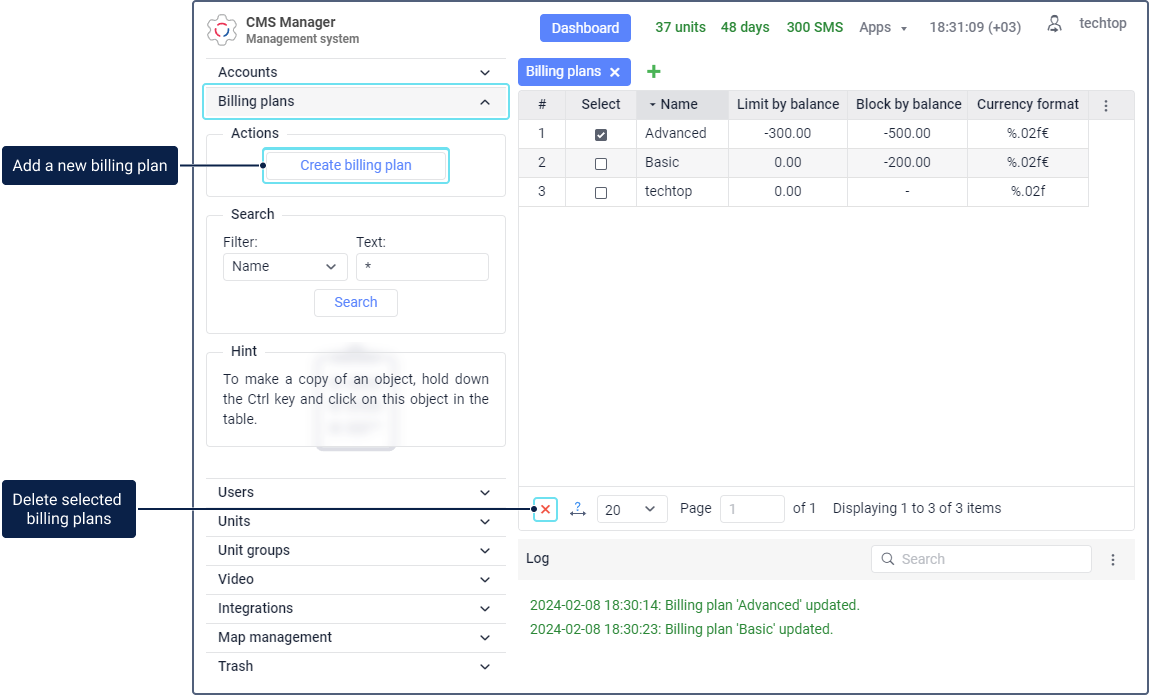Viewport: 1149px width, 695px height.
Task: Click the CMS Manager logo icon
Action: pyautogui.click(x=222, y=30)
